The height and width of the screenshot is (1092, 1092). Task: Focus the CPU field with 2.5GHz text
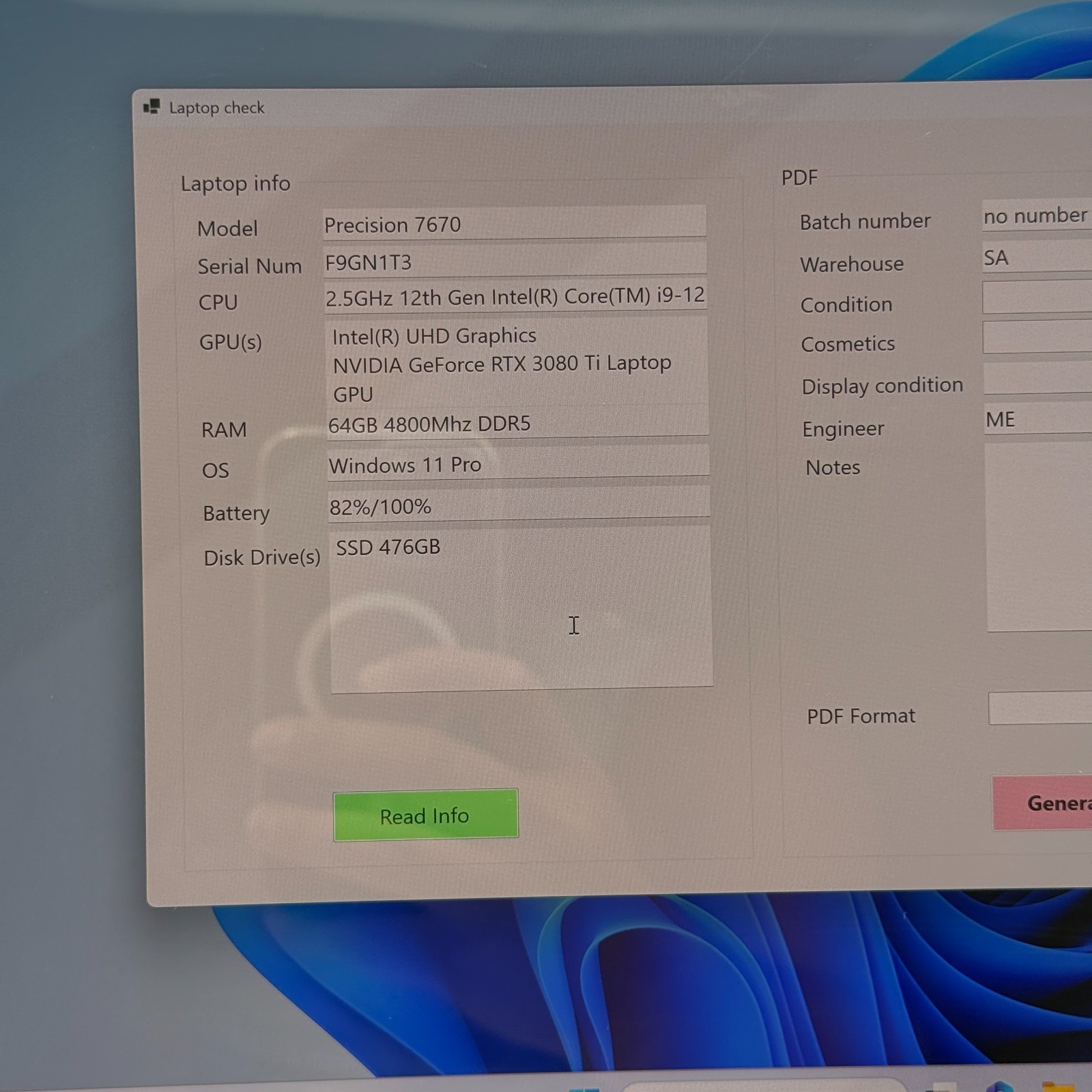click(x=516, y=297)
